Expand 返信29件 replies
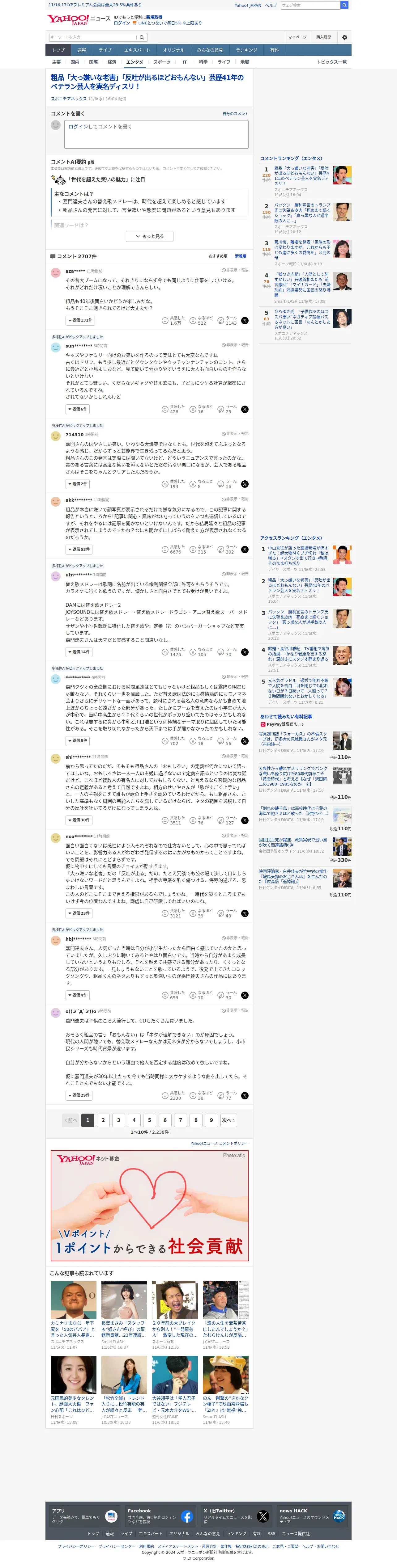 pyautogui.click(x=79, y=1096)
